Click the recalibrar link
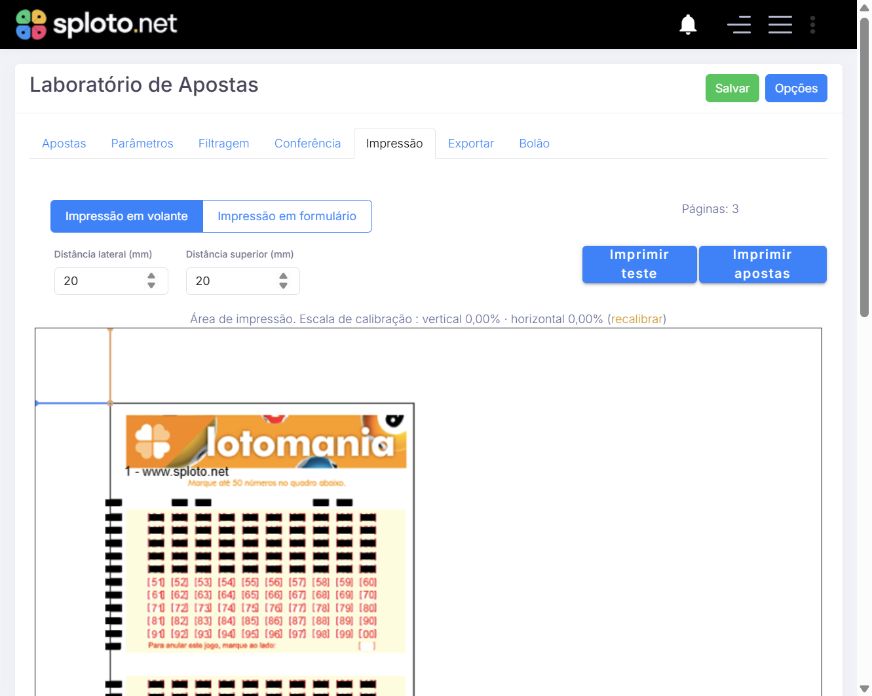Screen dimensions: 872x696 click(637, 319)
